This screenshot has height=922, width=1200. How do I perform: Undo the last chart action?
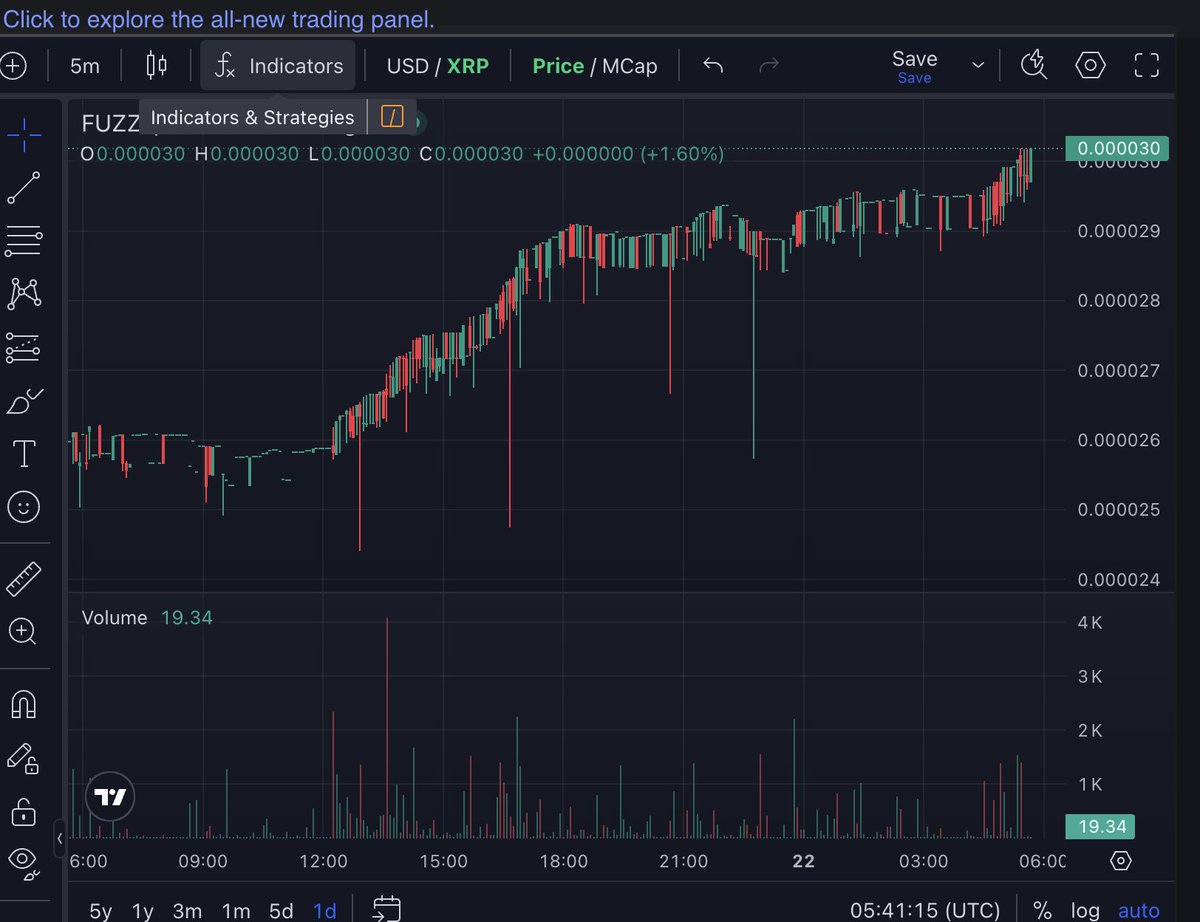[713, 66]
